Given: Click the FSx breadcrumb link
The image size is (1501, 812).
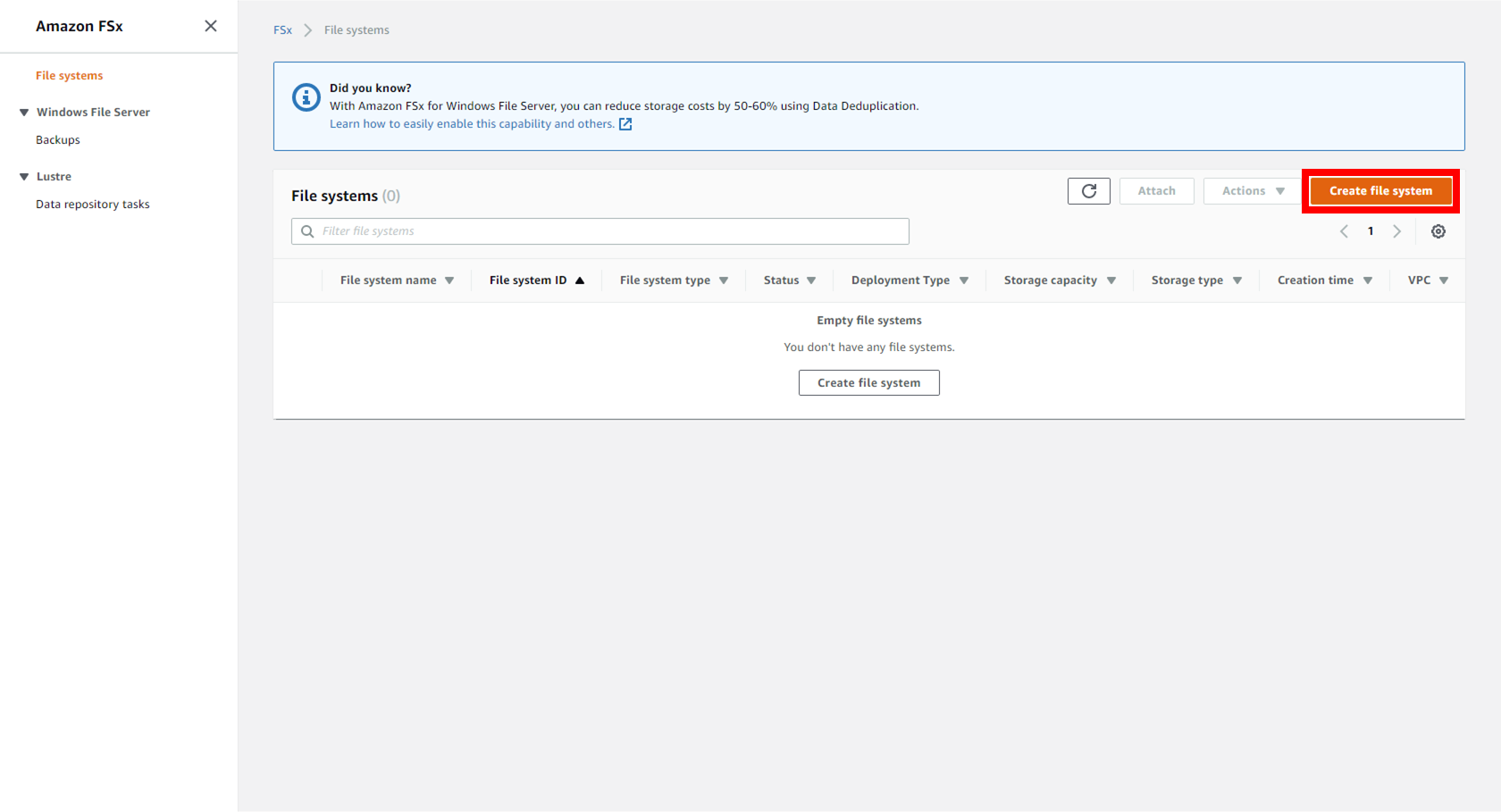Looking at the screenshot, I should (282, 30).
